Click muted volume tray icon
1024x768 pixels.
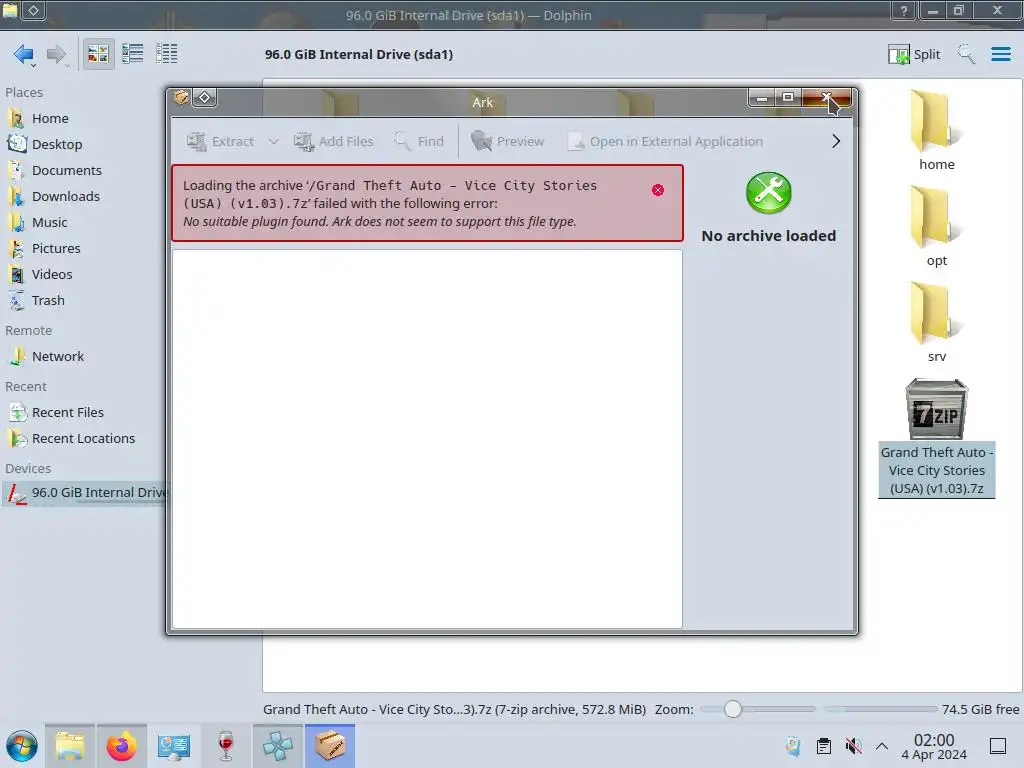point(853,746)
